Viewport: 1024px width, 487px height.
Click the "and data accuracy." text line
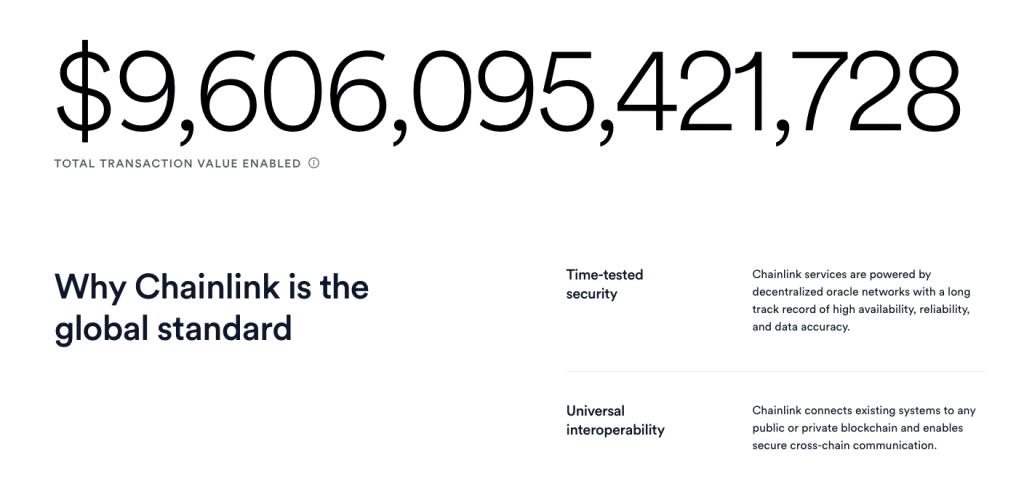(x=800, y=328)
